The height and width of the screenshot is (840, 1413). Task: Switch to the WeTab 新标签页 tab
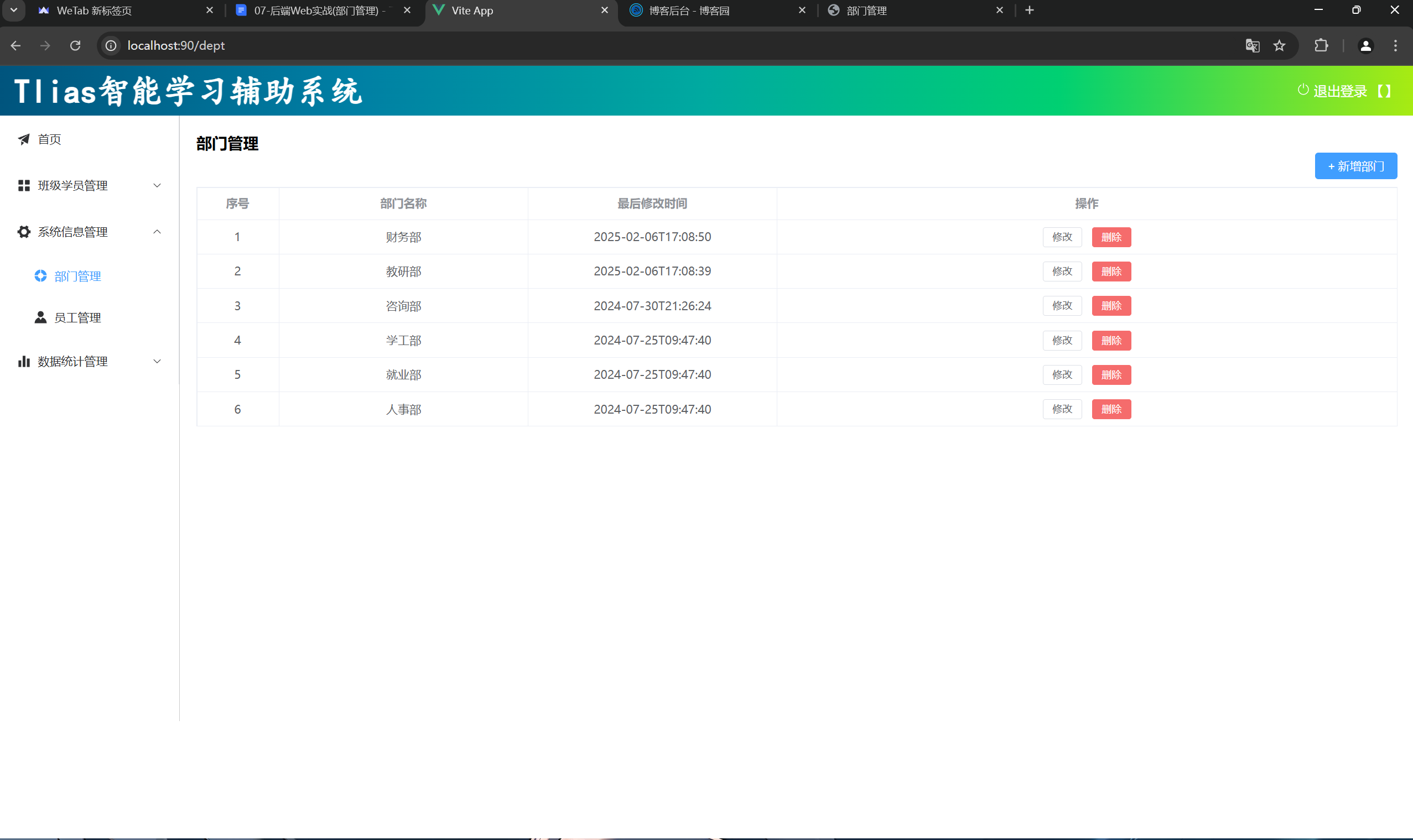[x=94, y=11]
